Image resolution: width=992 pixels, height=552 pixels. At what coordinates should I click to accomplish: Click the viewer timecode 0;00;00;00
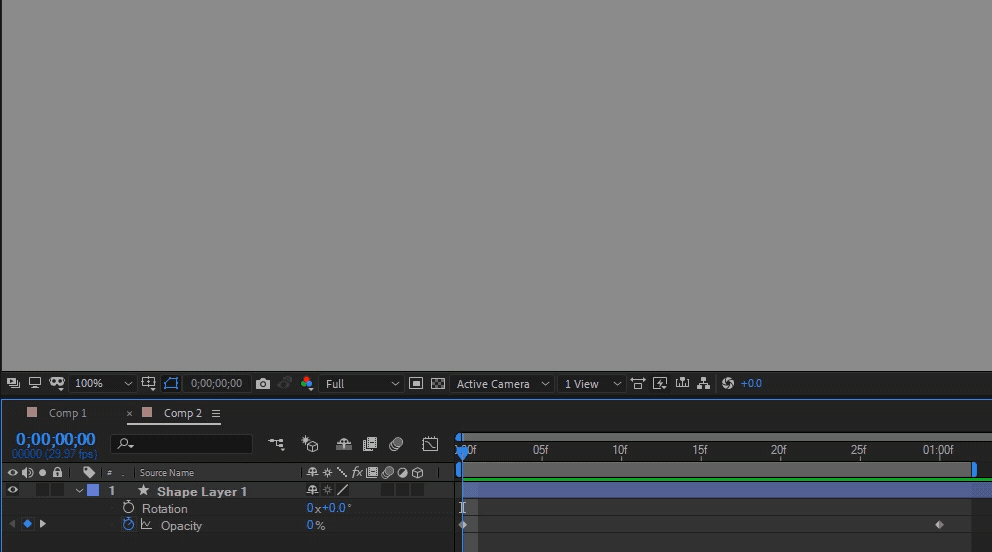[216, 383]
